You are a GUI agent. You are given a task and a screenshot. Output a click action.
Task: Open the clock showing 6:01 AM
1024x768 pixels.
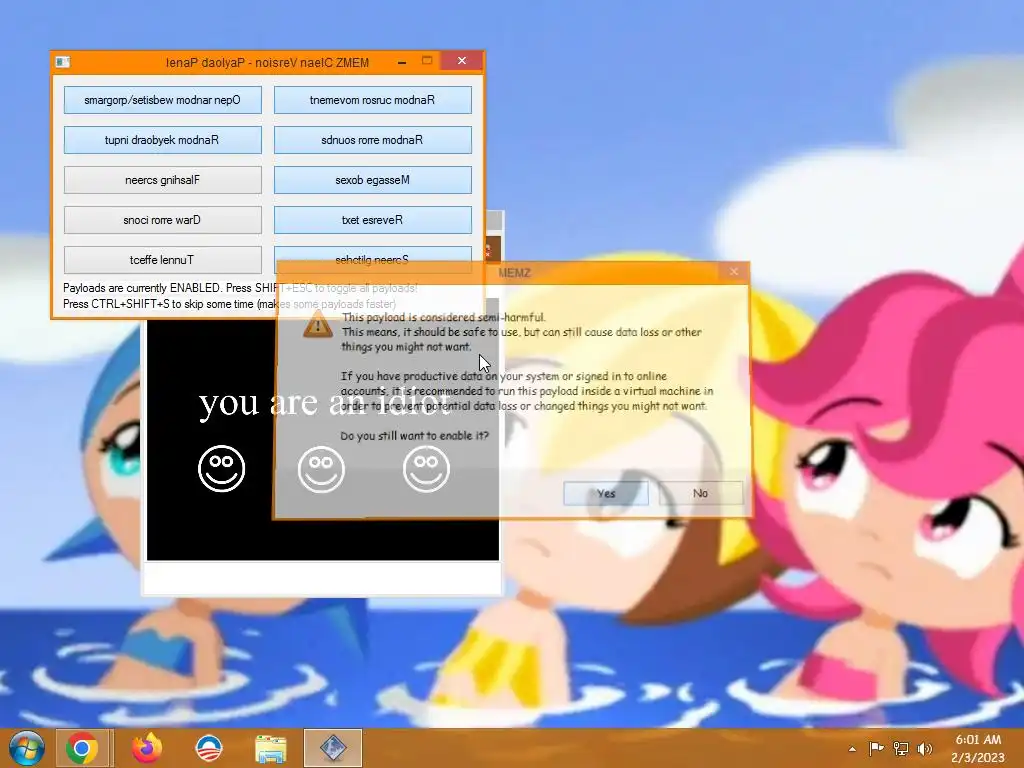point(978,748)
